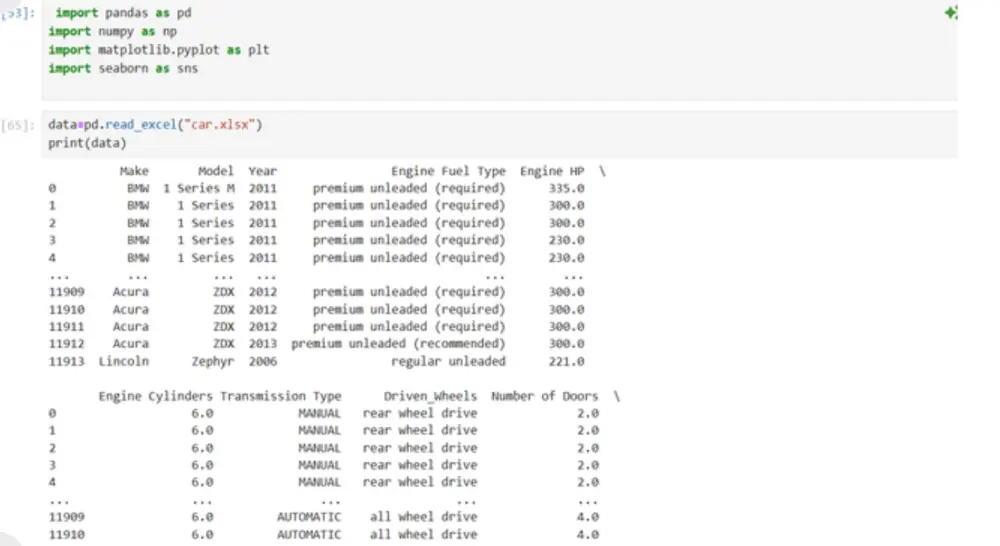Click row index '11913'

pos(66,361)
